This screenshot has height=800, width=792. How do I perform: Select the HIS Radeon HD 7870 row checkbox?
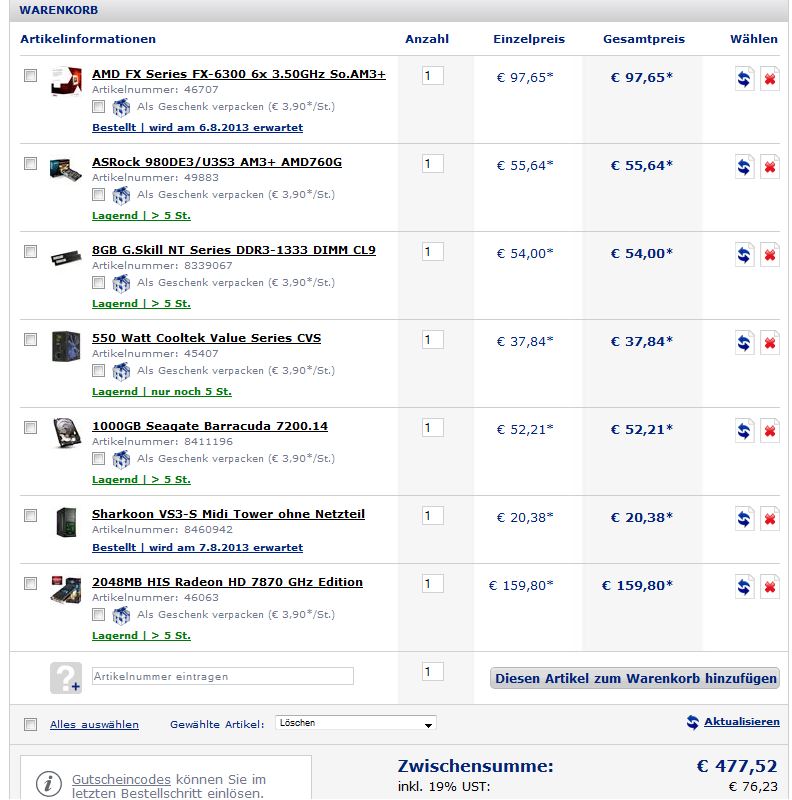[31, 583]
